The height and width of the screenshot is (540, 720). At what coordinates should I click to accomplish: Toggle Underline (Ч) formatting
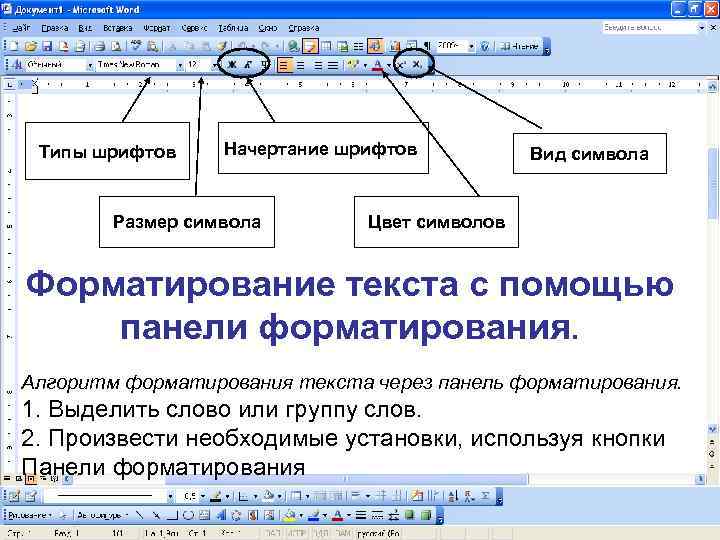[264, 65]
